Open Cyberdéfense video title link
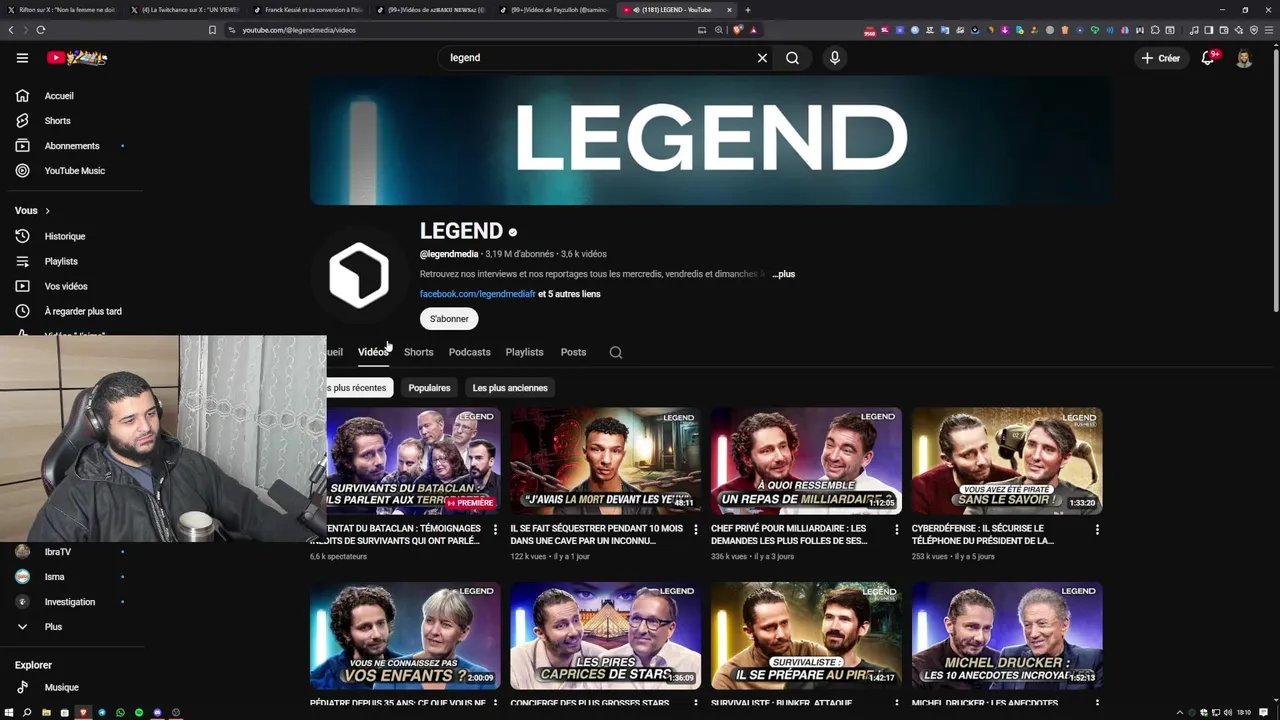 [982, 535]
